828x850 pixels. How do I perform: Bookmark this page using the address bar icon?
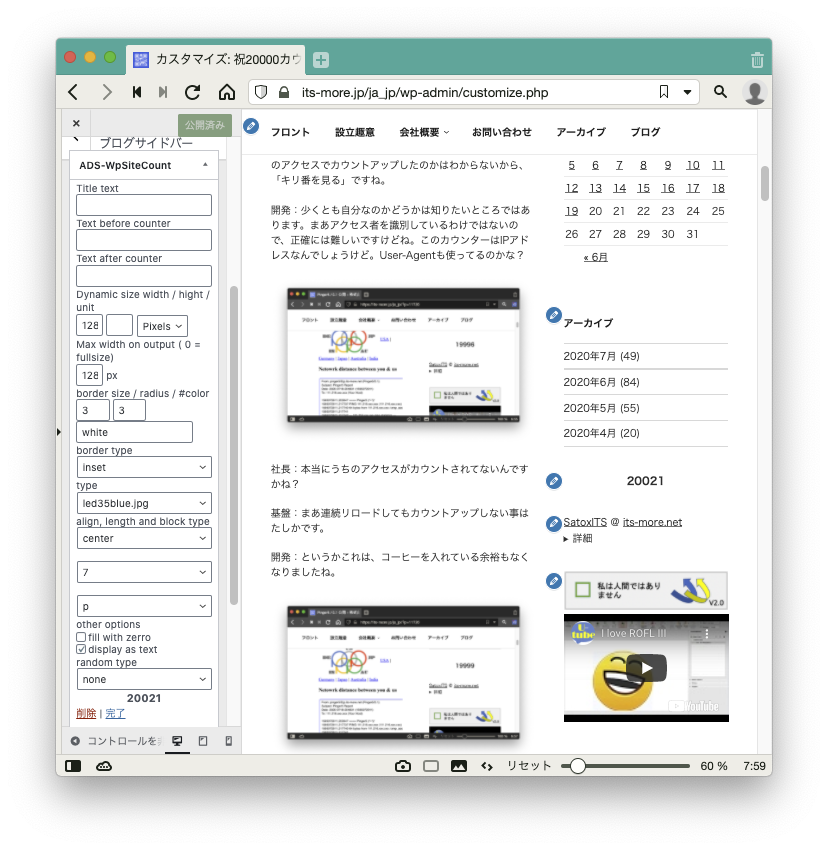[664, 92]
